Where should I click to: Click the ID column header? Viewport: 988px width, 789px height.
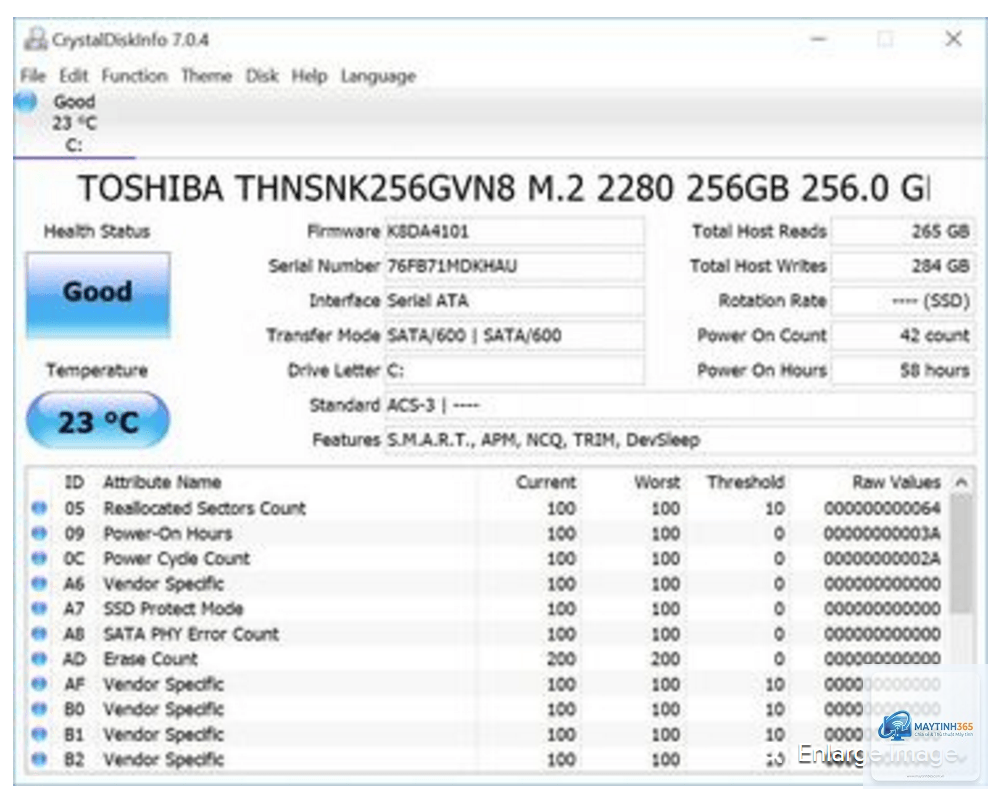pos(74,483)
